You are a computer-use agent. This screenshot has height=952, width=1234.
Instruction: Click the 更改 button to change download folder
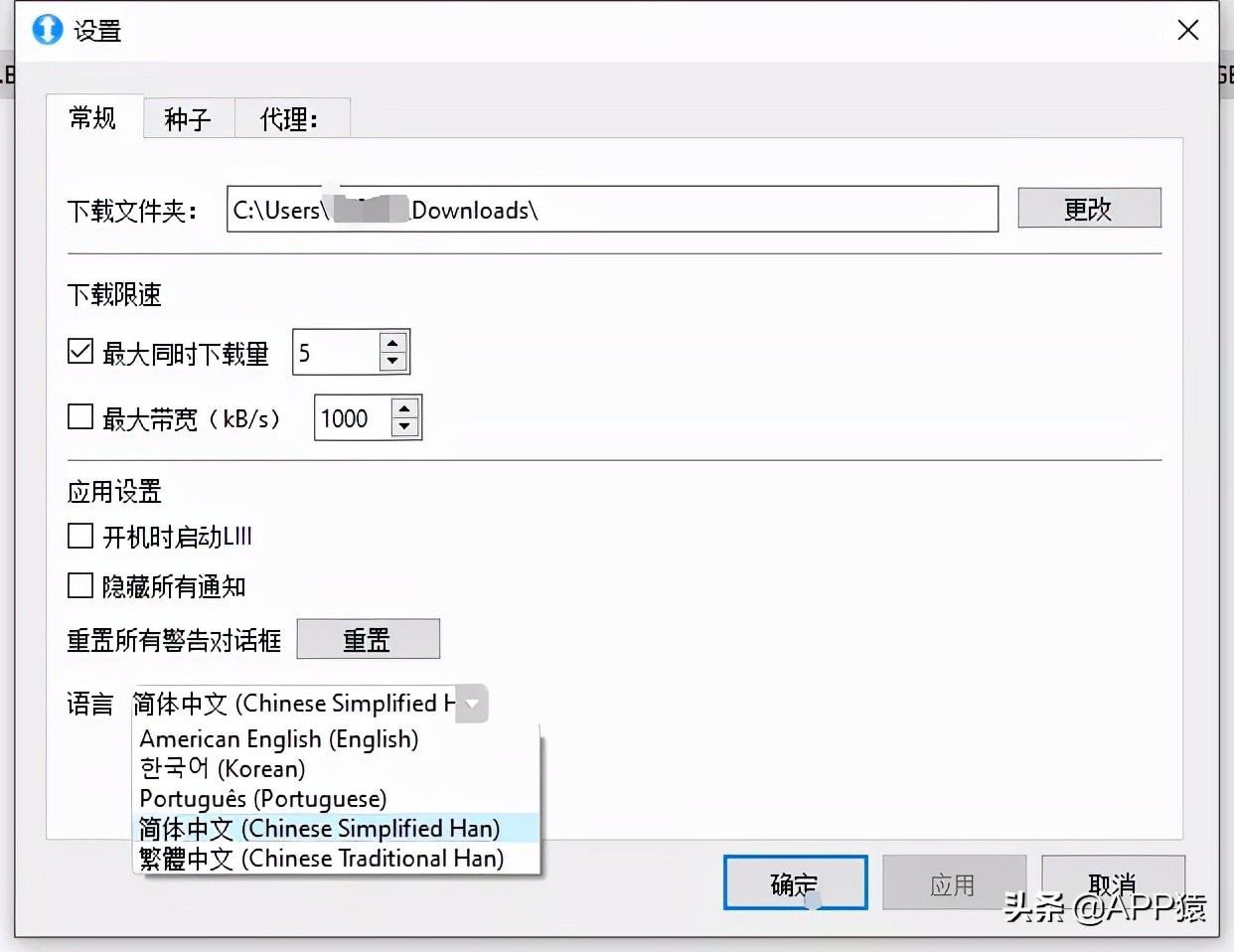pos(1089,208)
